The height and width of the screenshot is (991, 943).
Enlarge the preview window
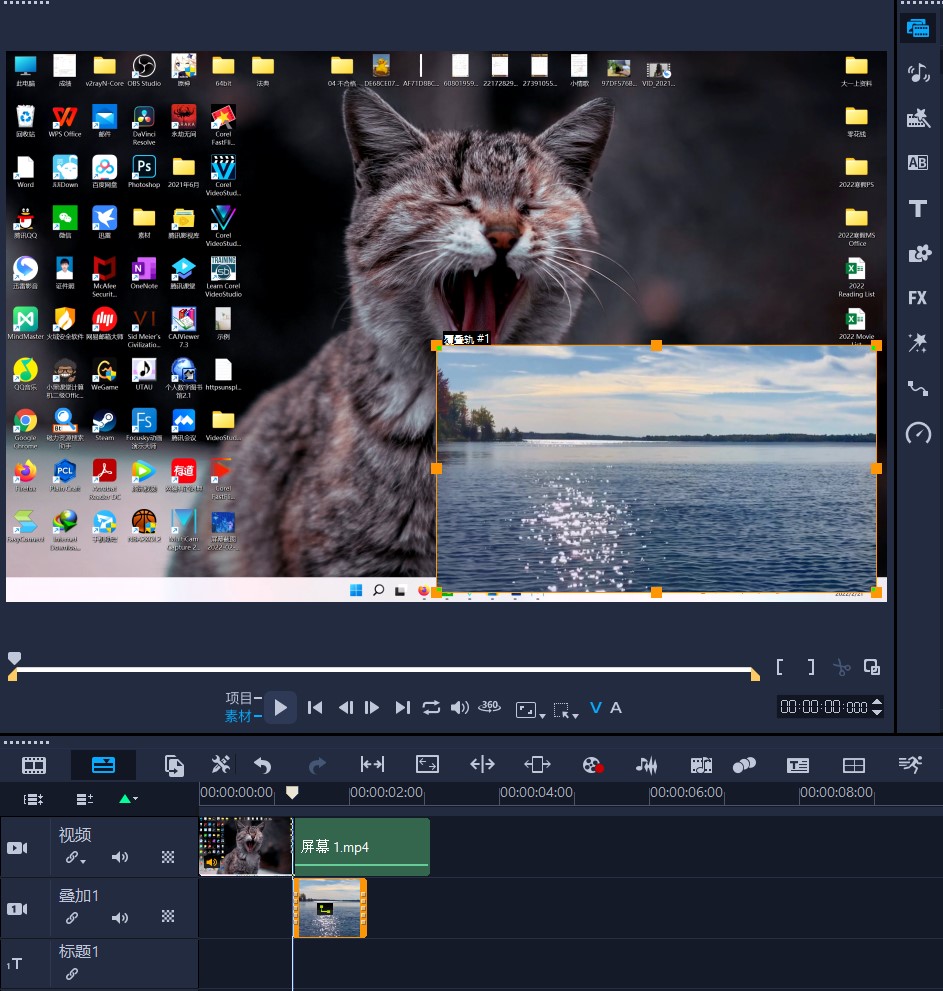pos(872,667)
